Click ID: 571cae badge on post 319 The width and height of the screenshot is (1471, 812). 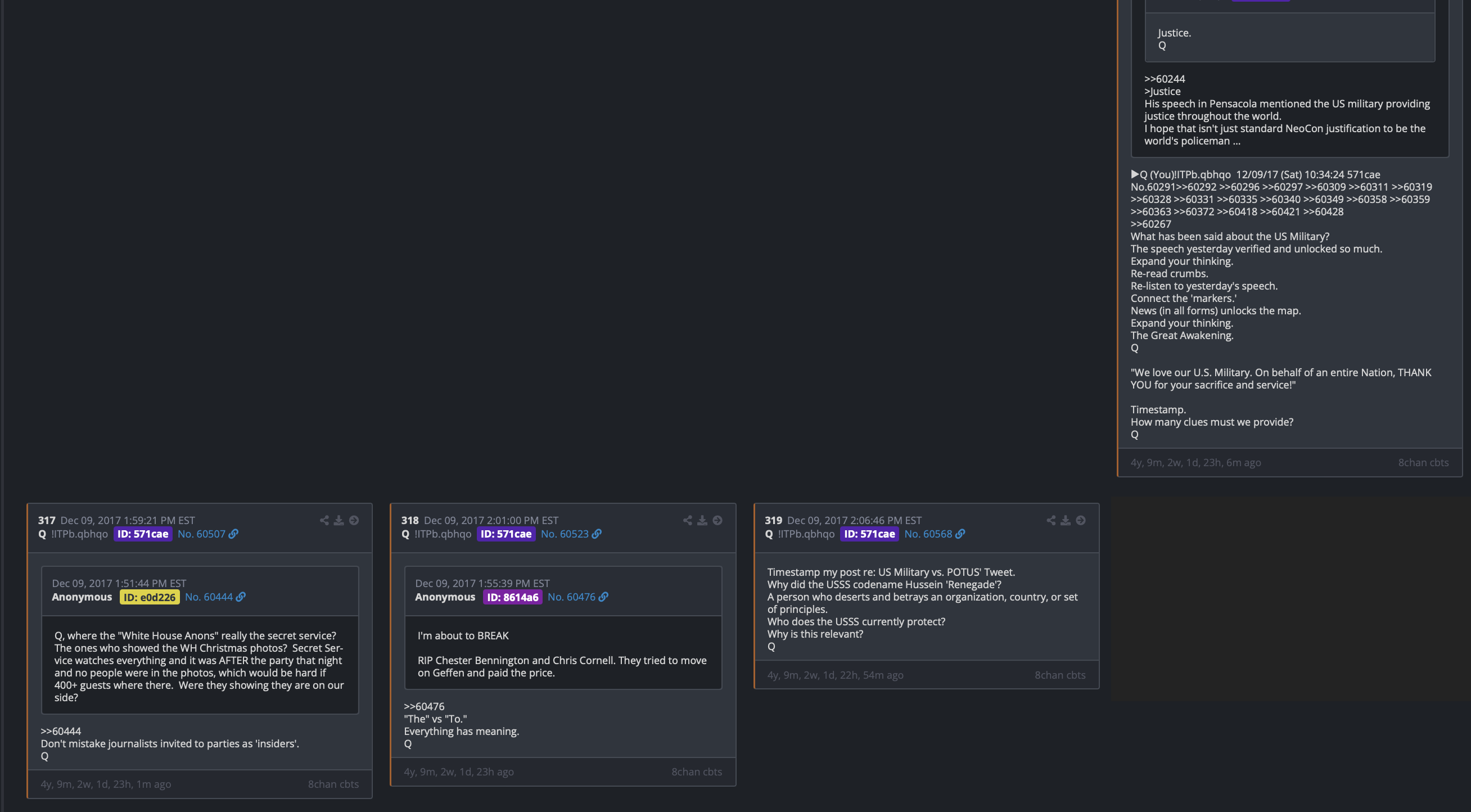[870, 534]
